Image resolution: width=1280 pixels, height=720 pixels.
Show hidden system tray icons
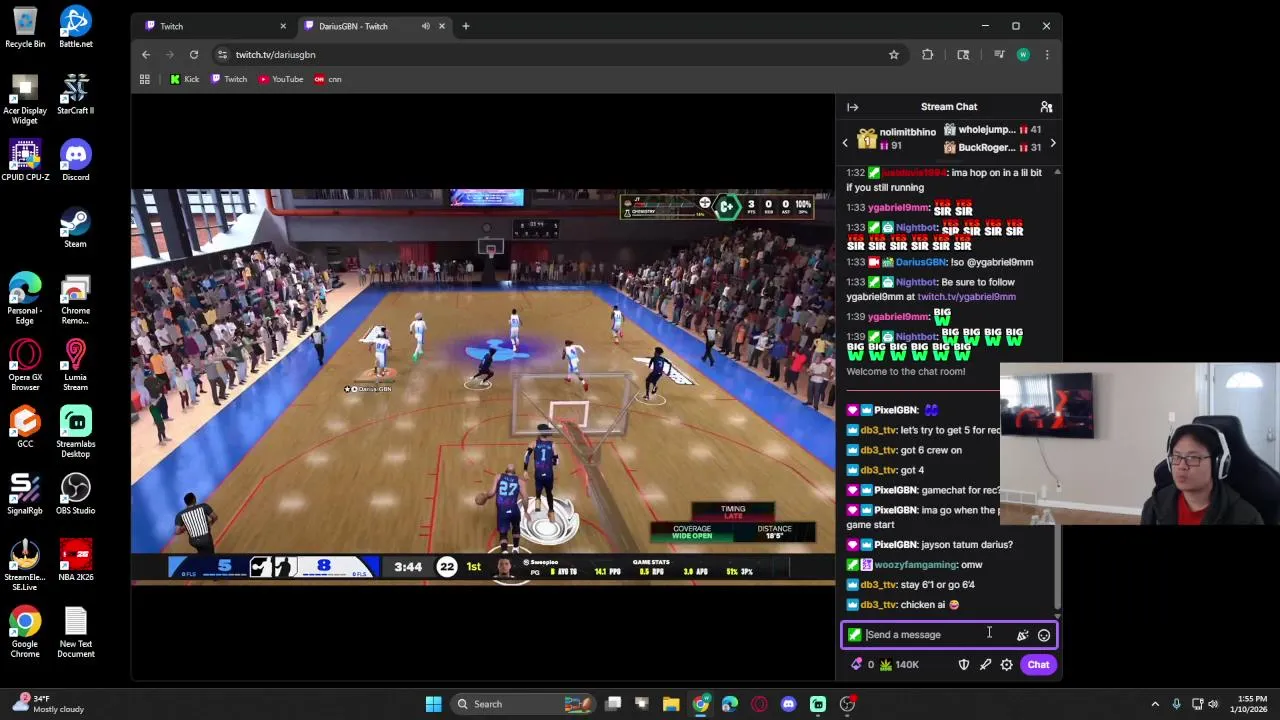pyautogui.click(x=1155, y=704)
